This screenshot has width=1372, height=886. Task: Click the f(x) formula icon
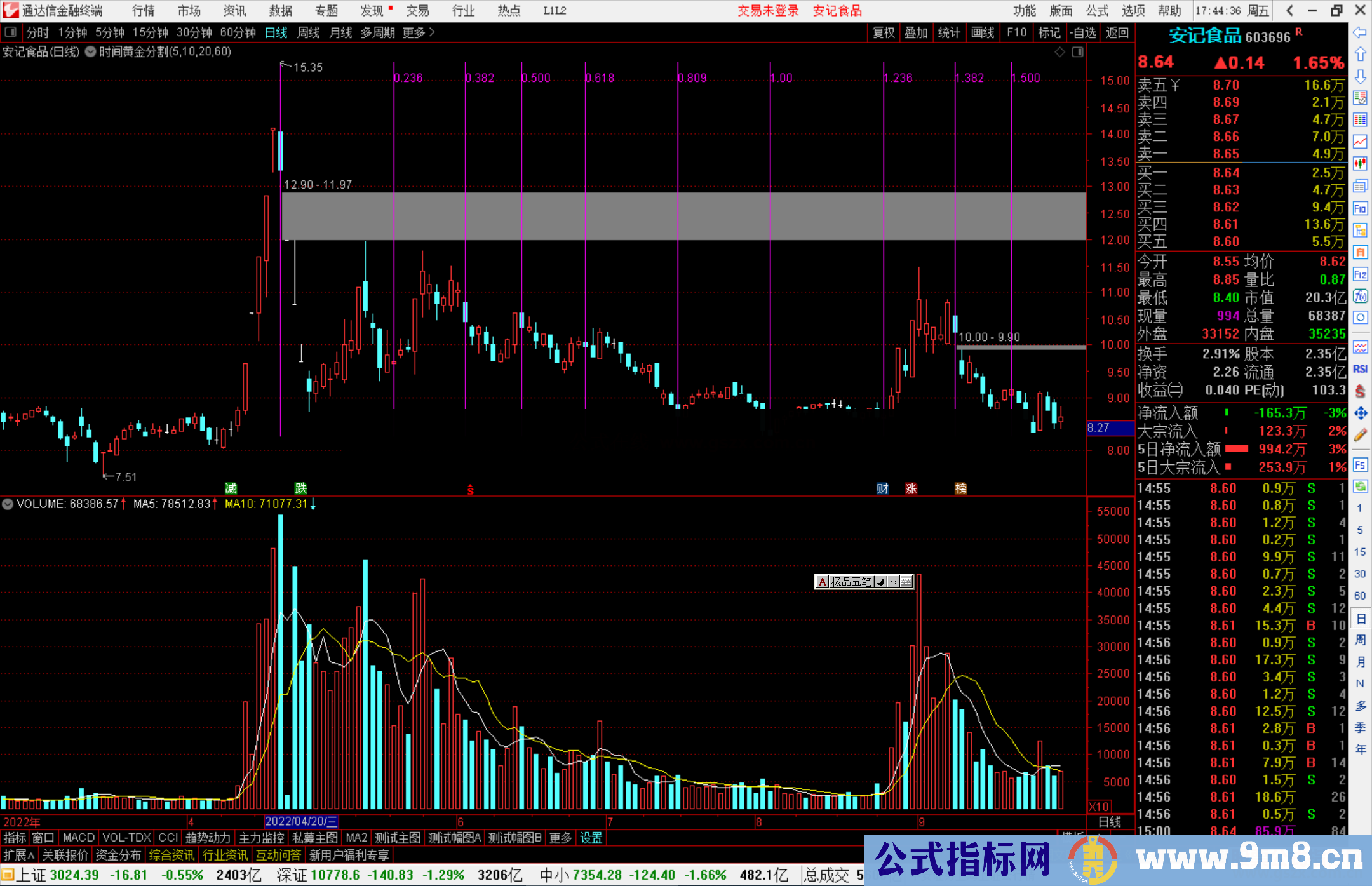coord(1360,297)
